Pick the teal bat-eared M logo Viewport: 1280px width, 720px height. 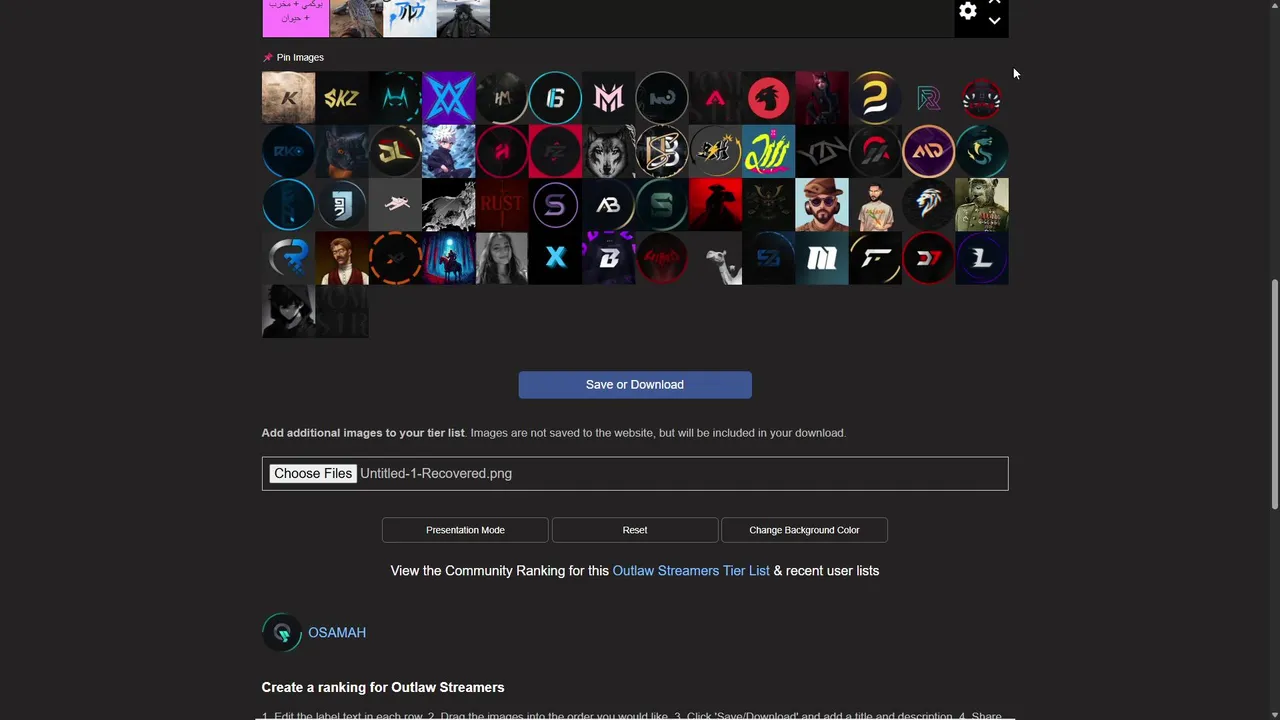point(395,98)
